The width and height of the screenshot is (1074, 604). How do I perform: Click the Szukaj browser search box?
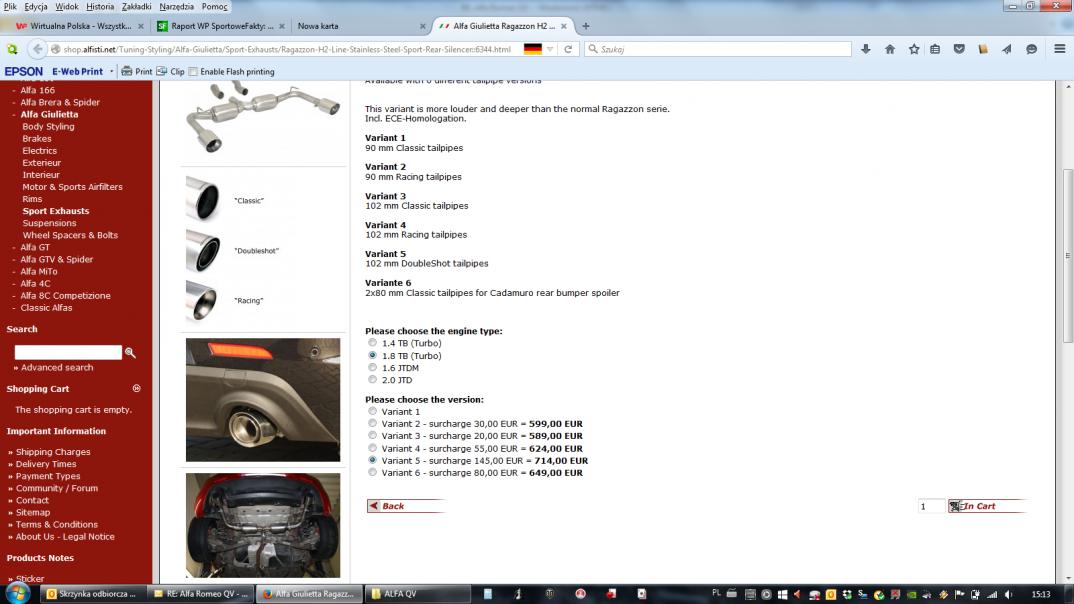[718, 49]
